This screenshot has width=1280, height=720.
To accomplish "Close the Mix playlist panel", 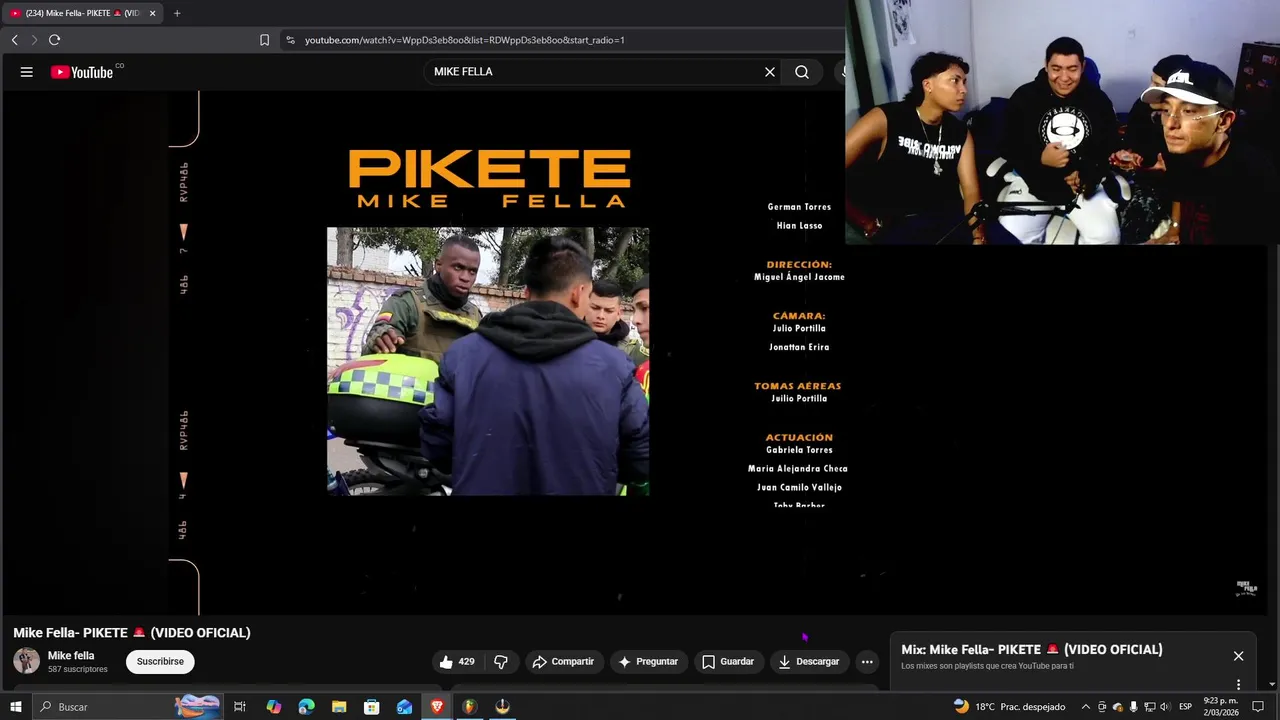I will click(1238, 656).
